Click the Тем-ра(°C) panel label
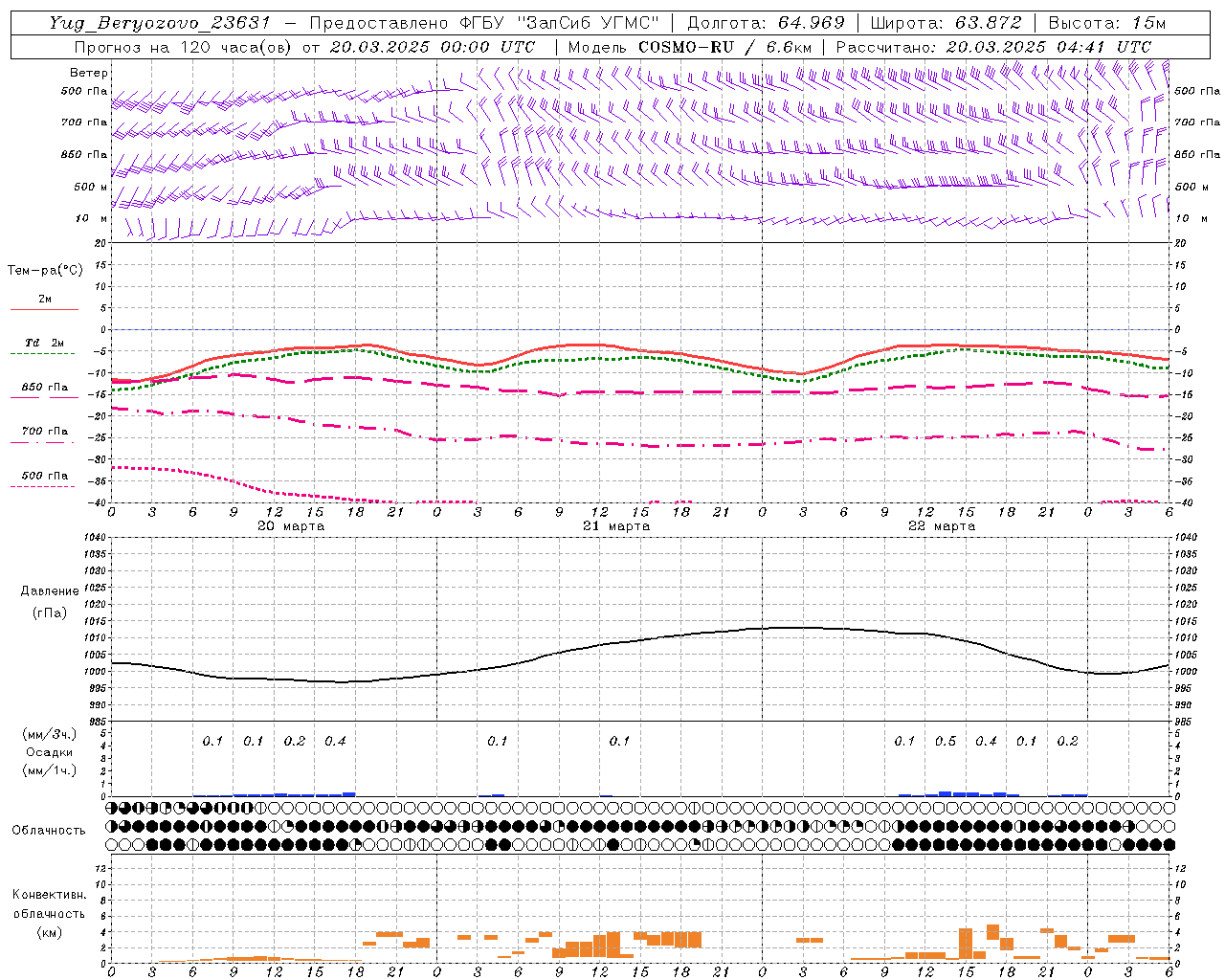Screen dimensions: 1225x980 click(45, 271)
